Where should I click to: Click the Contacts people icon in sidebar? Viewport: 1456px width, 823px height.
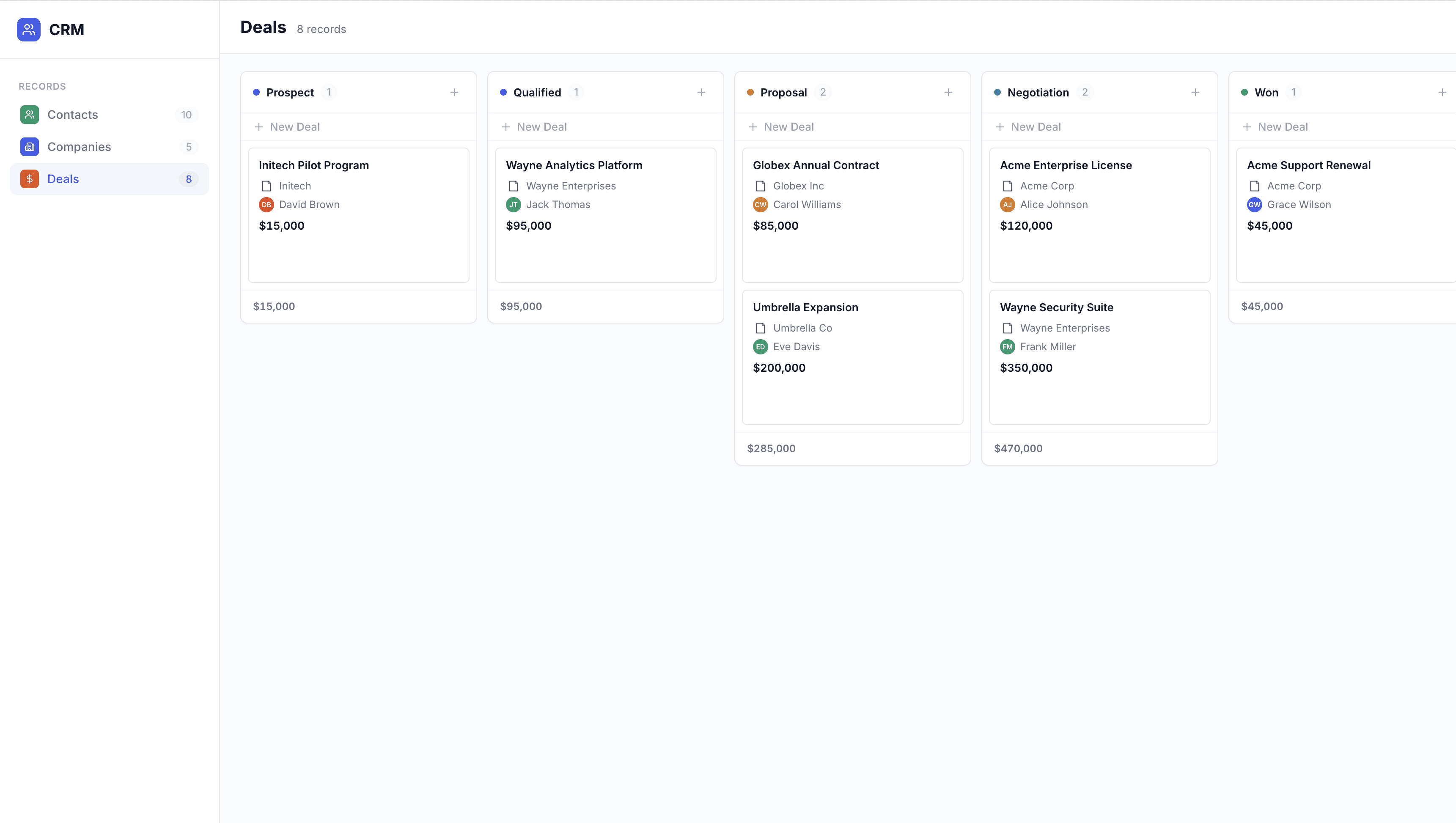coord(29,115)
